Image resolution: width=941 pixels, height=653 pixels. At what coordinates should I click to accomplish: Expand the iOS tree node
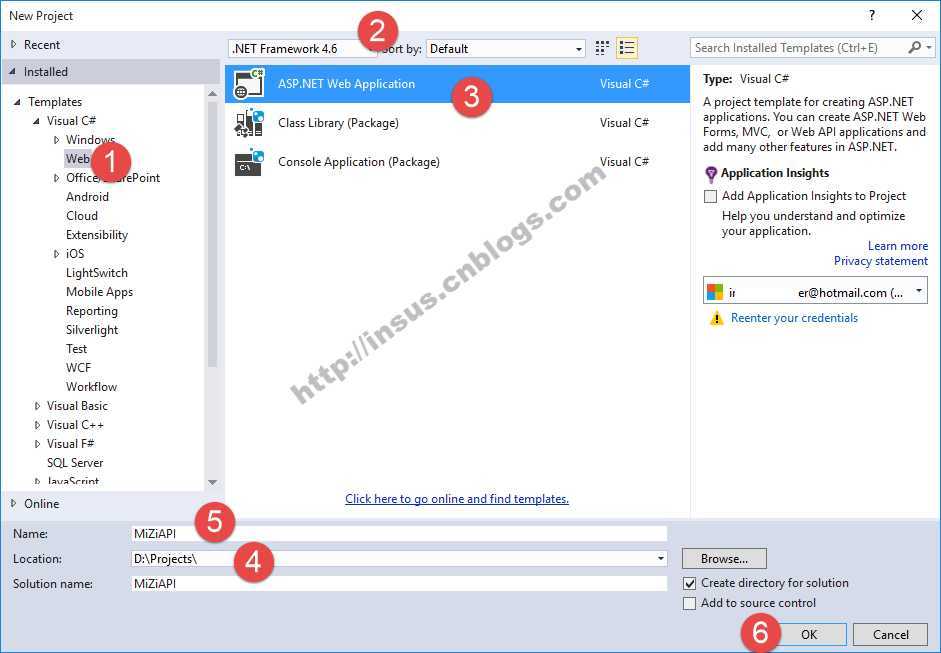56,254
